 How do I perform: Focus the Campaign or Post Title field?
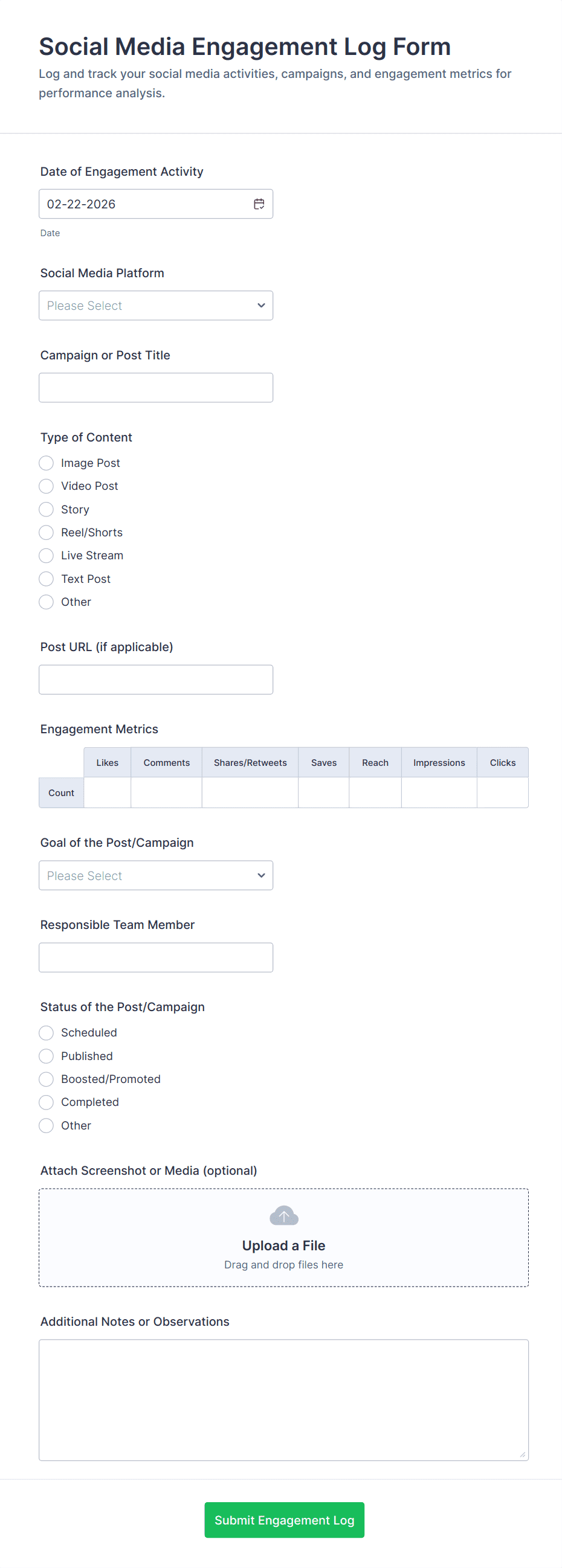[x=156, y=388]
